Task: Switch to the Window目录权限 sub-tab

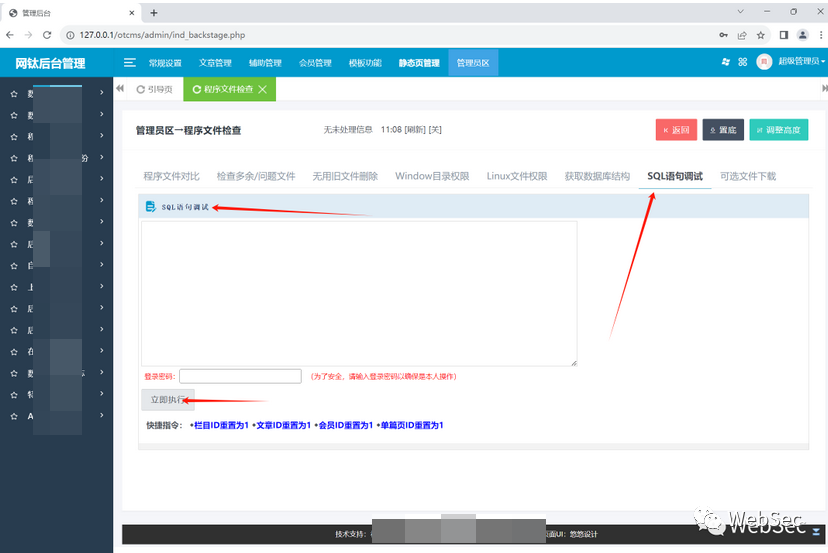Action: pyautogui.click(x=432, y=176)
